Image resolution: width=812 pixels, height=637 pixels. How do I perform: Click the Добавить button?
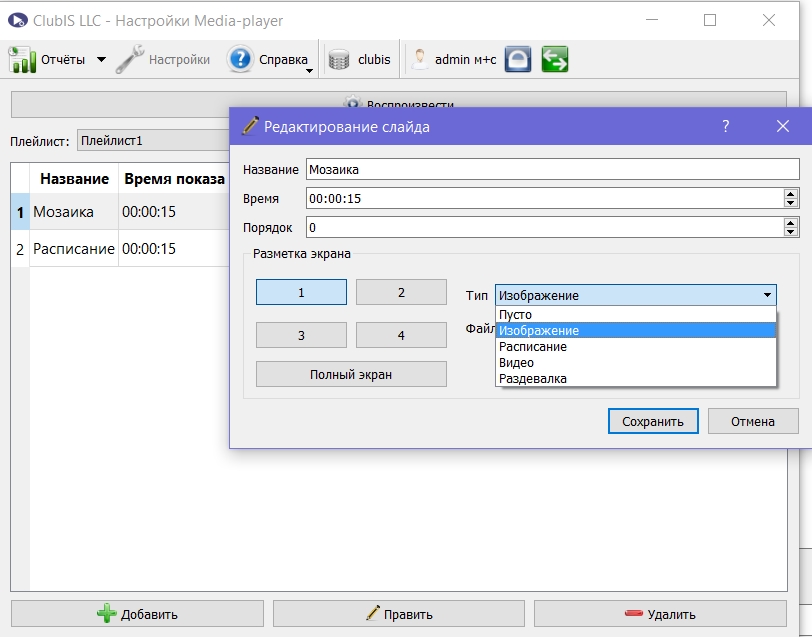[137, 614]
